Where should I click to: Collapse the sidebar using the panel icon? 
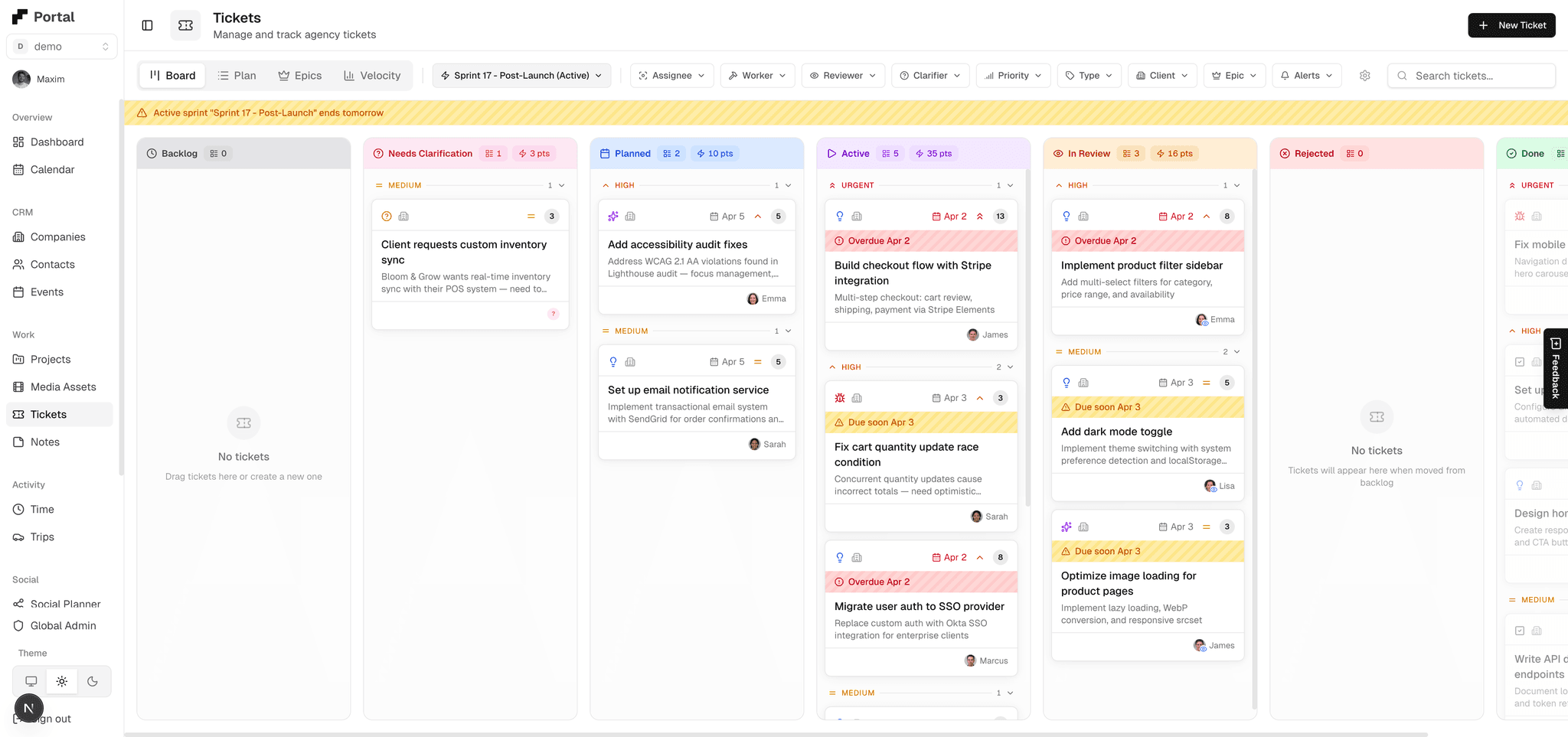click(x=147, y=25)
